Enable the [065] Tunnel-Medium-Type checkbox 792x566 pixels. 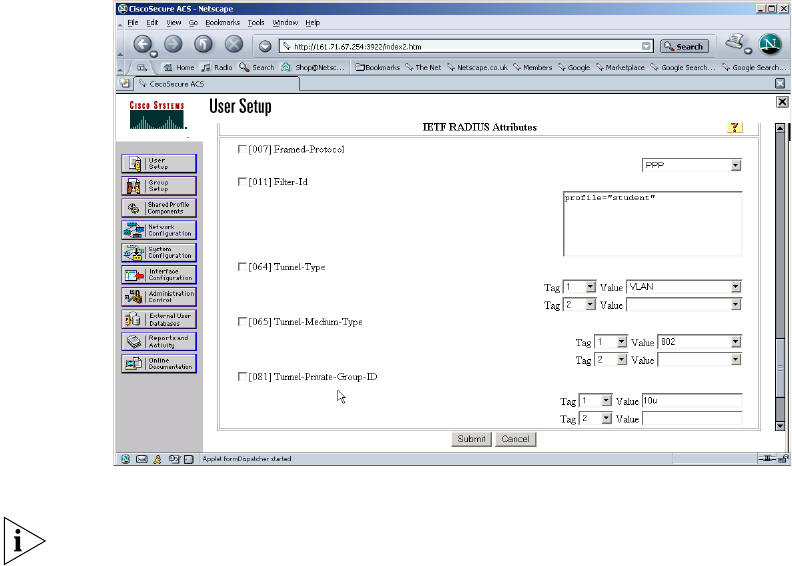pos(242,322)
